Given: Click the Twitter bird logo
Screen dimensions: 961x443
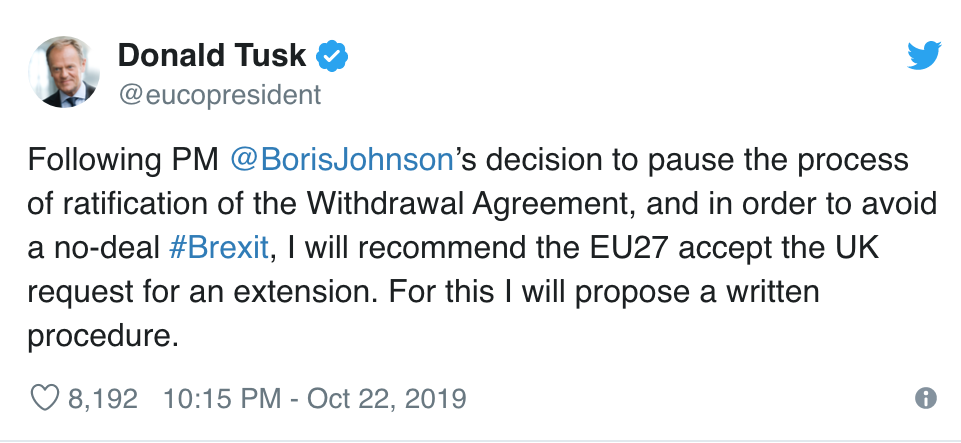Looking at the screenshot, I should point(923,57).
